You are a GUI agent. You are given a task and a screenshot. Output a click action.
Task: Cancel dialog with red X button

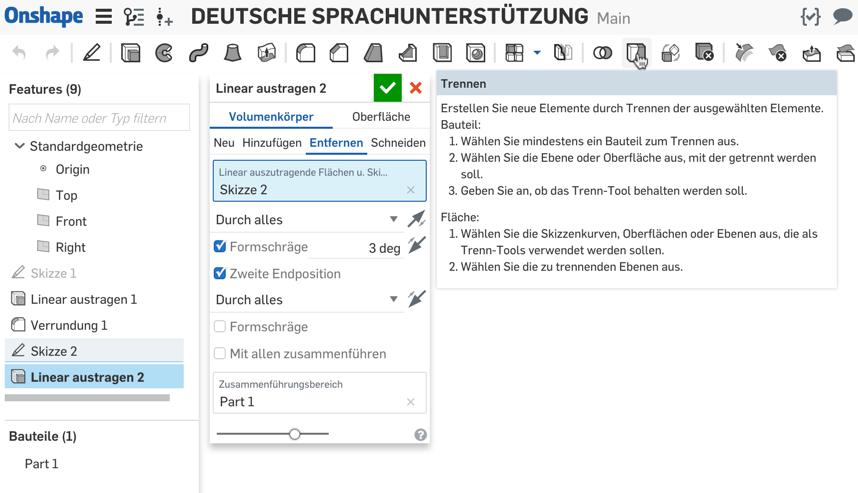416,88
